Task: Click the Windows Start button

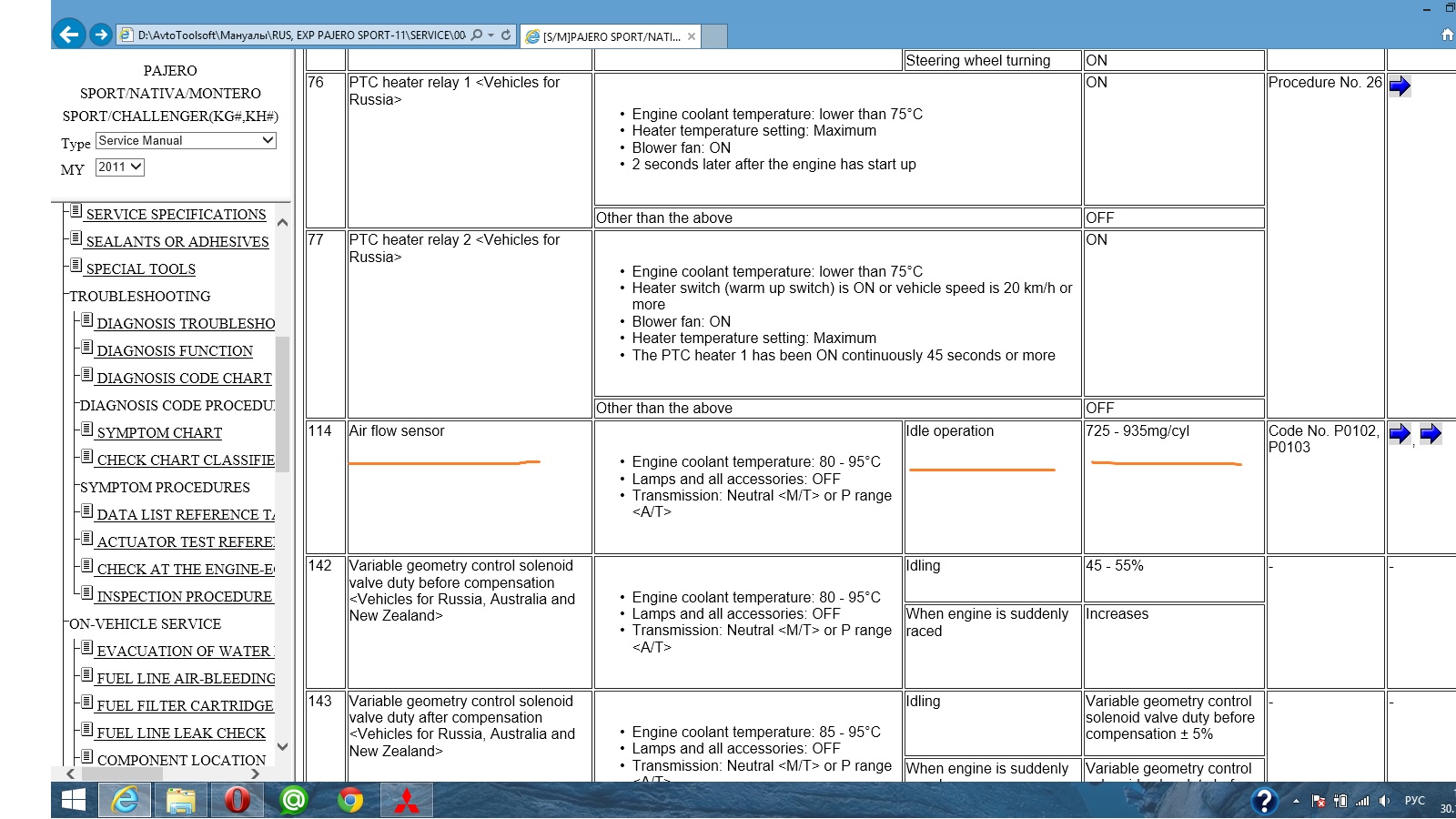Action: (73, 801)
